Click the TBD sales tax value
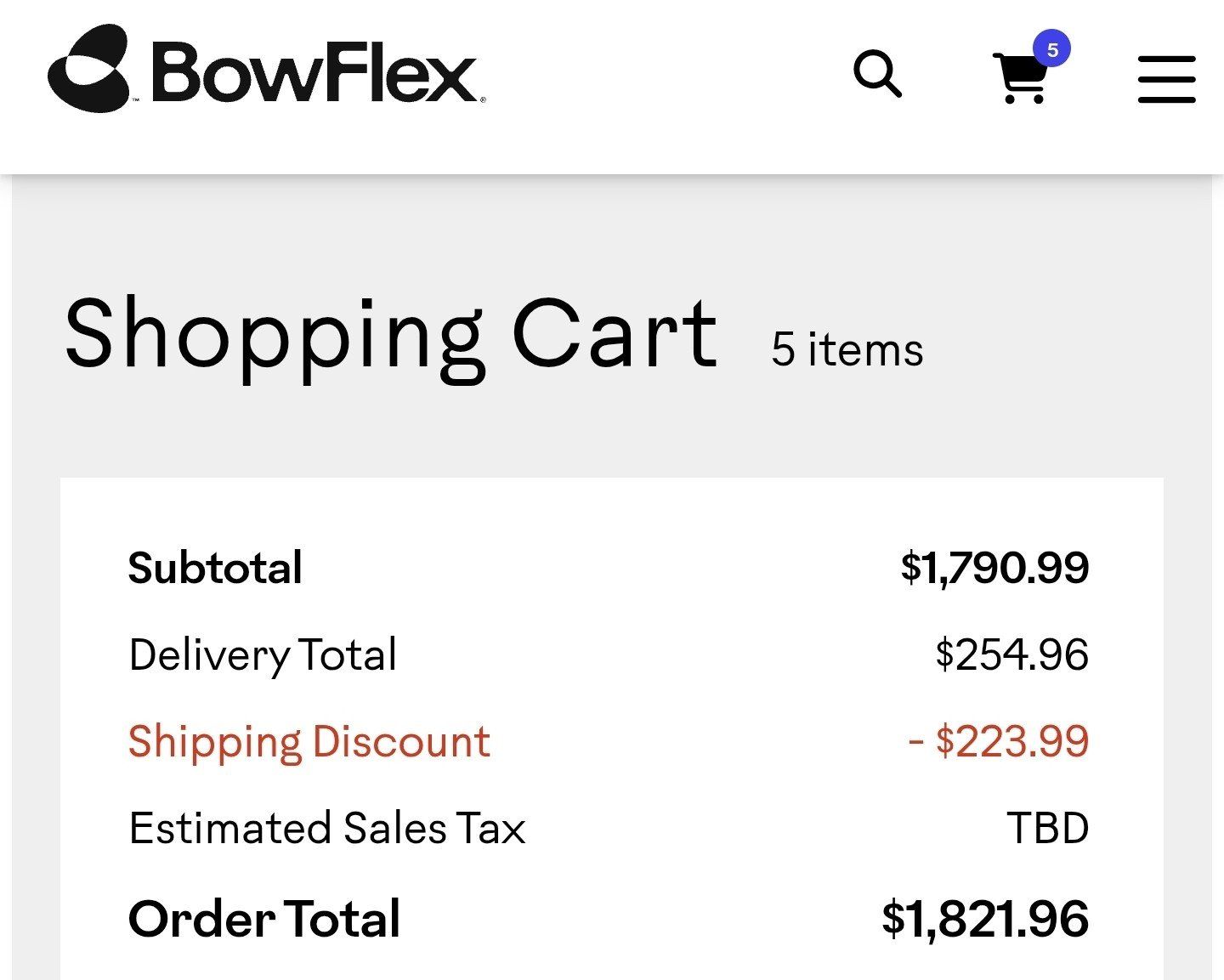1224x980 pixels. pyautogui.click(x=1047, y=828)
